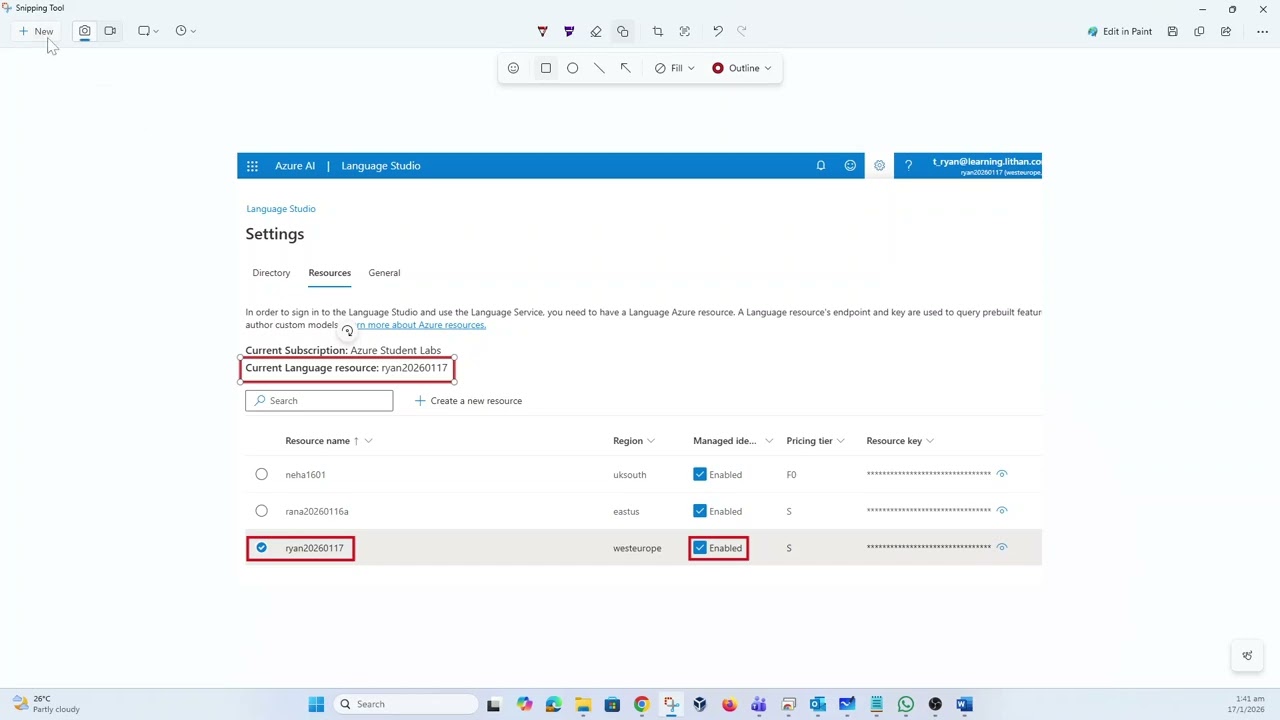Open Text actions tool
The image size is (1280, 720).
tap(684, 31)
